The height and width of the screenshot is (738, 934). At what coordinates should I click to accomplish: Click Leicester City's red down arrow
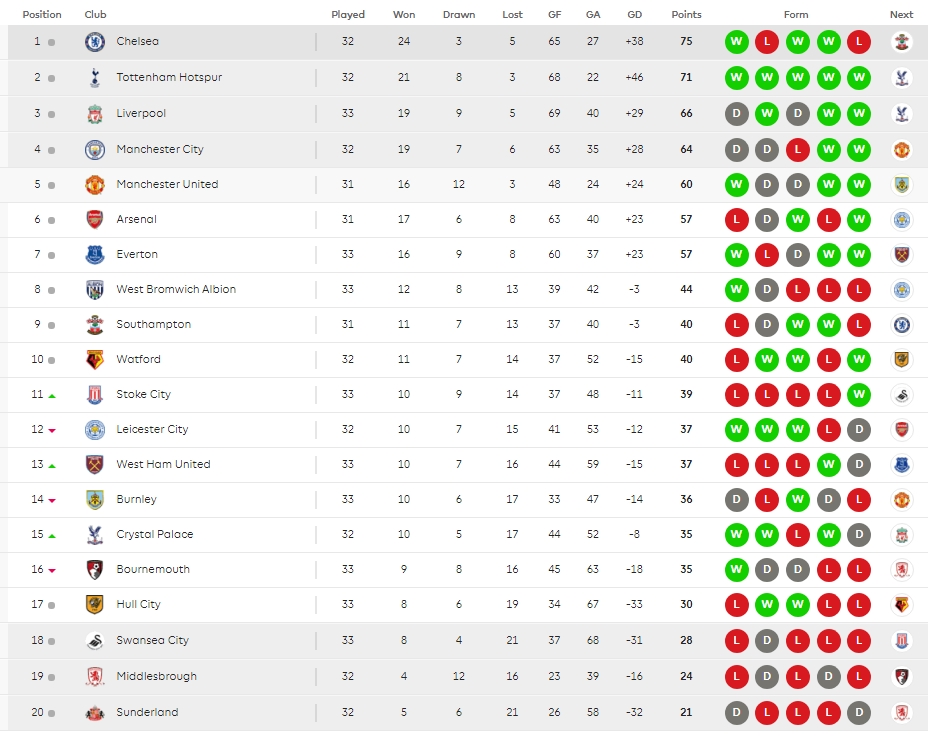point(52,431)
